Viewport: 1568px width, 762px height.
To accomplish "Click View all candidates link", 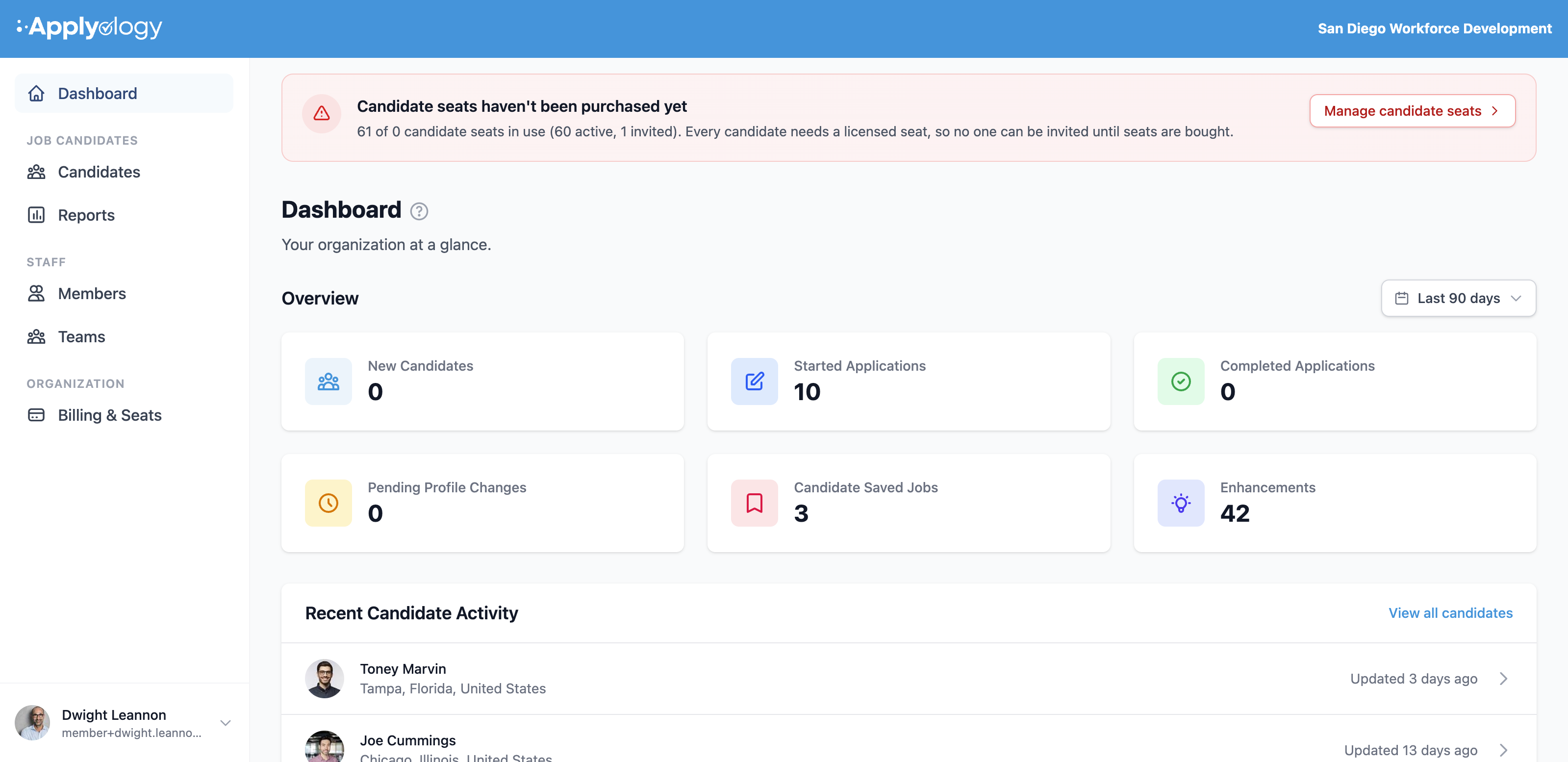I will click(1450, 613).
